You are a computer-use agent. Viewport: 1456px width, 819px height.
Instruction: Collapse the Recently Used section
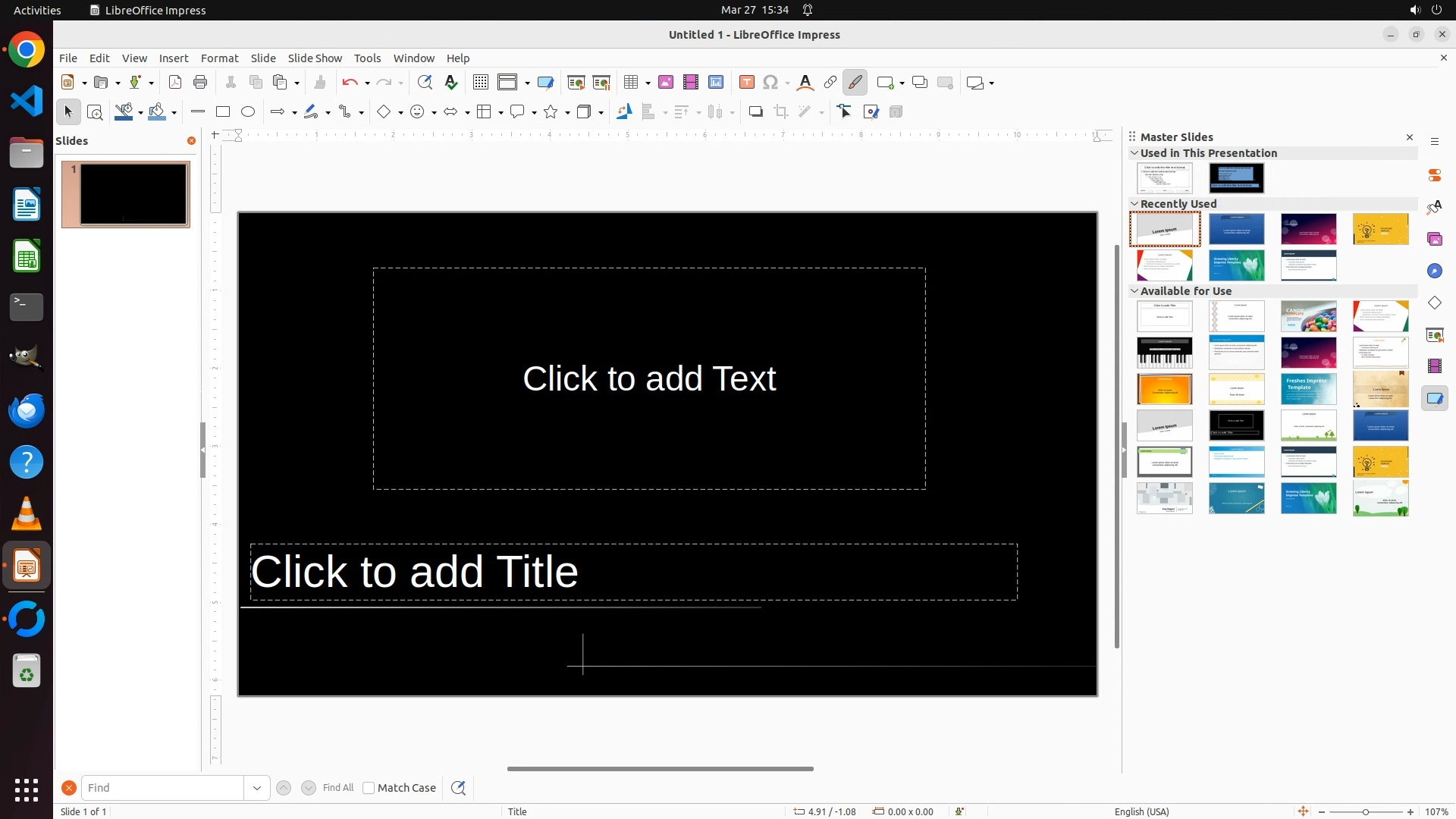click(1135, 204)
